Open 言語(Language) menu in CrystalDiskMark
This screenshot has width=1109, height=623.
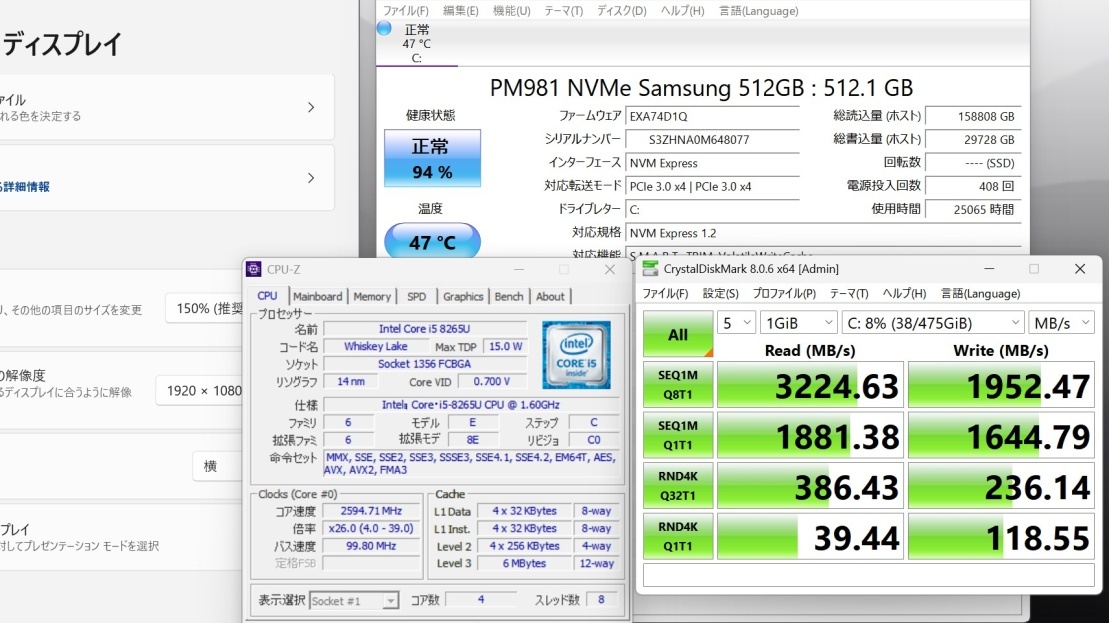[x=980, y=293]
